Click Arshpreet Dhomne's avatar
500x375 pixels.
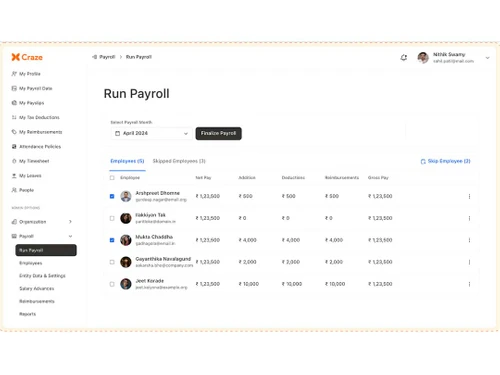pos(126,196)
